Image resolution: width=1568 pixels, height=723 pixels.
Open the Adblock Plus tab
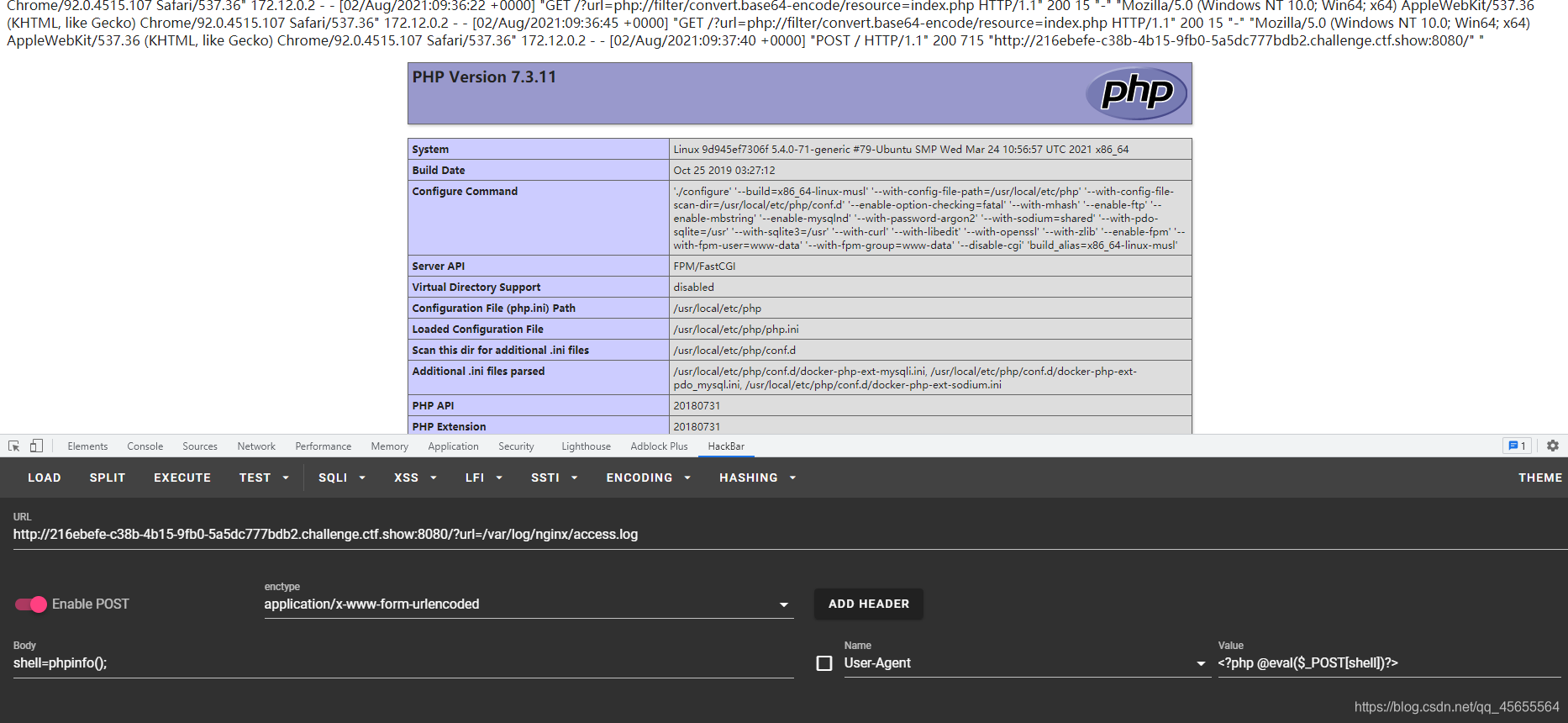(x=660, y=446)
